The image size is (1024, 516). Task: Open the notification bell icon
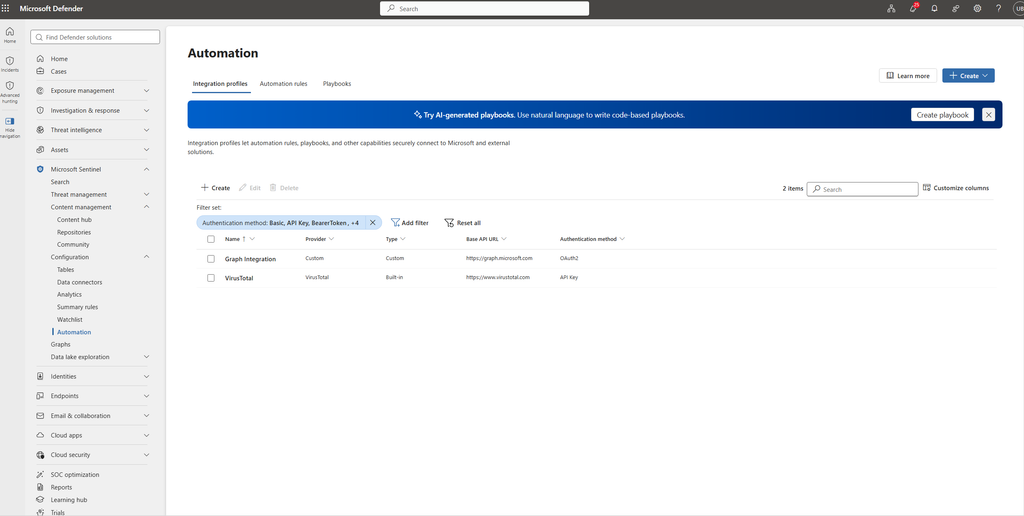coord(934,8)
